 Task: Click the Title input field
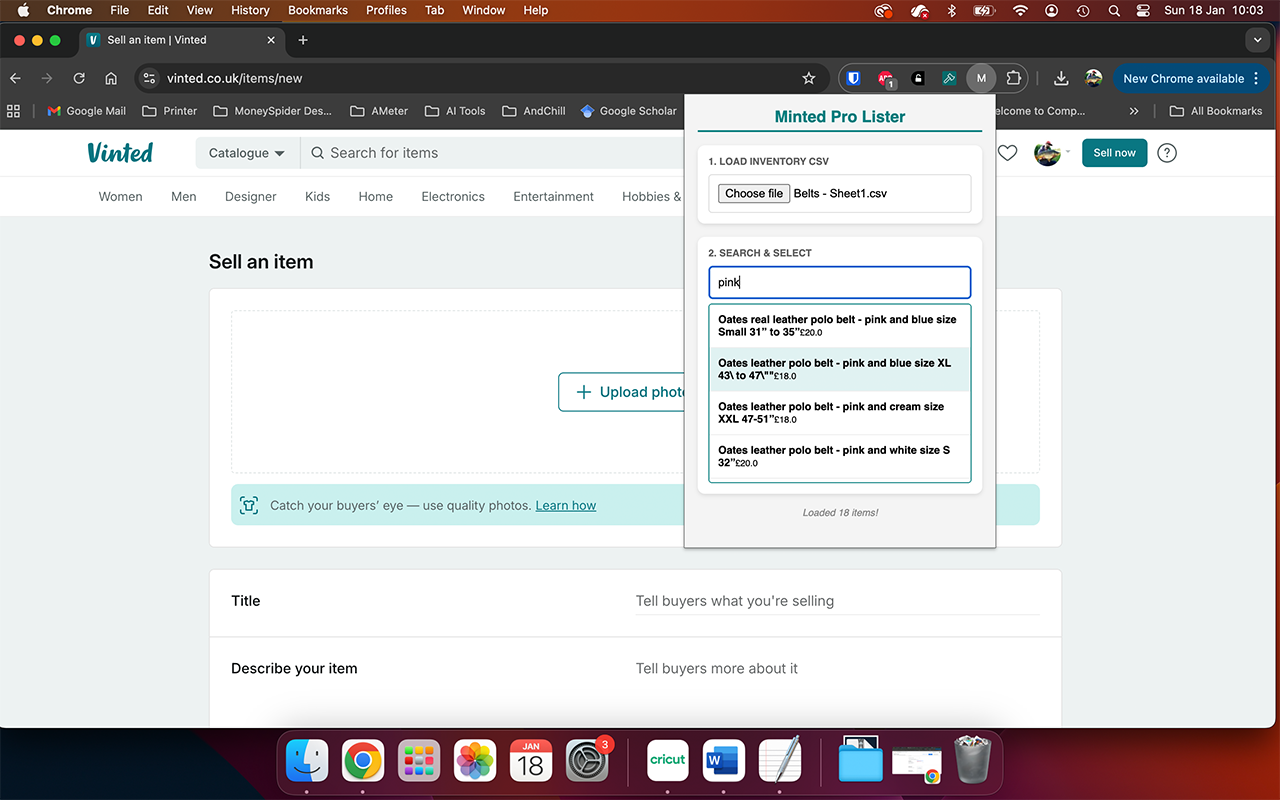pos(838,601)
